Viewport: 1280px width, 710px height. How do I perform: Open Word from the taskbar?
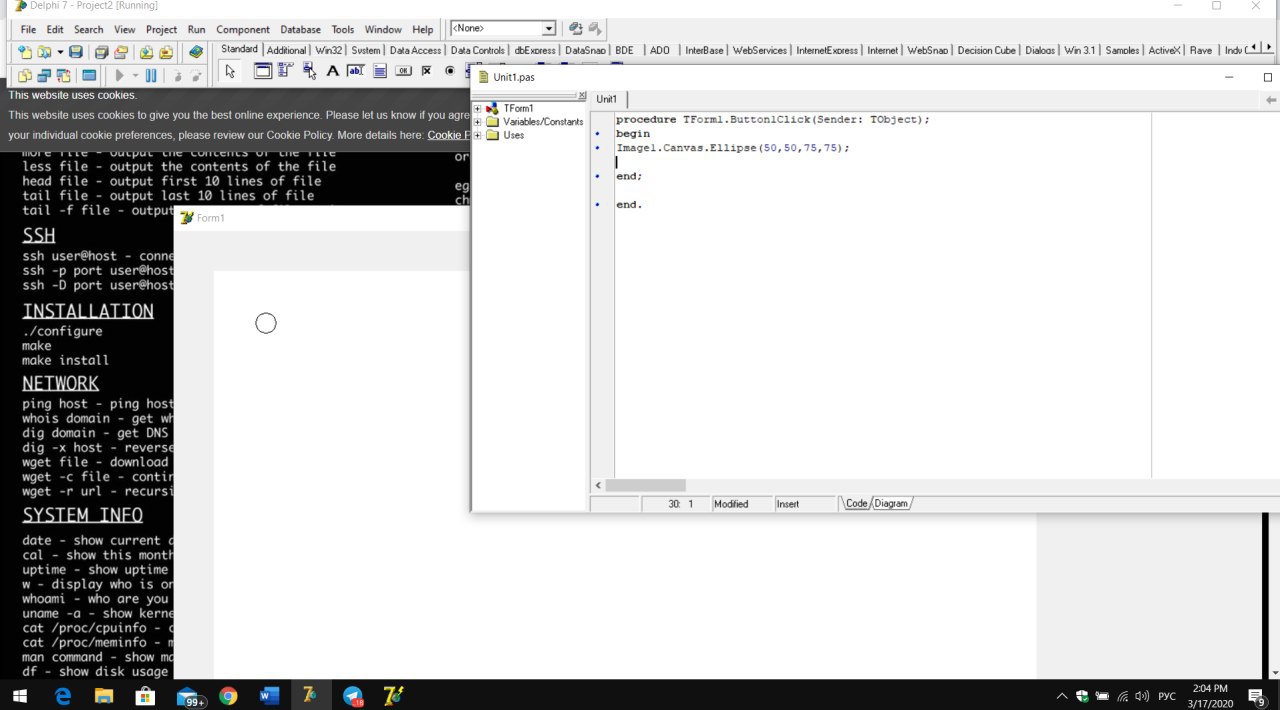click(x=269, y=695)
